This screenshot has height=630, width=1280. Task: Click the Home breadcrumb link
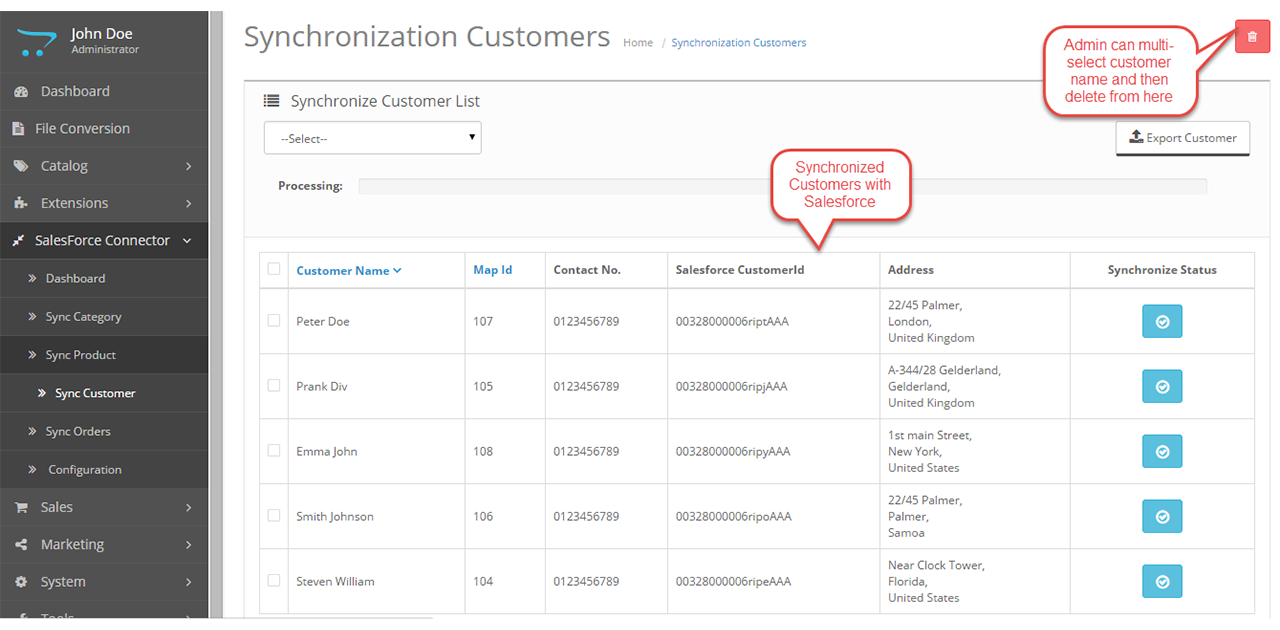point(638,43)
